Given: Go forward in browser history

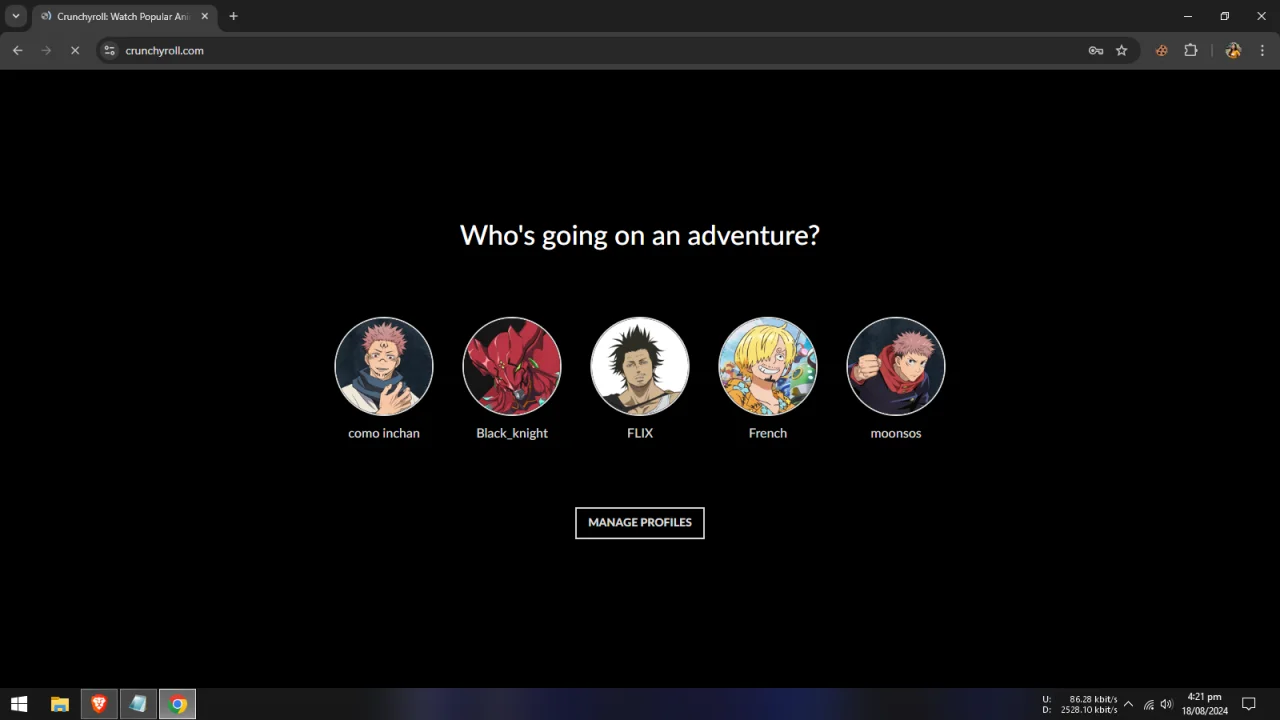Looking at the screenshot, I should point(46,50).
